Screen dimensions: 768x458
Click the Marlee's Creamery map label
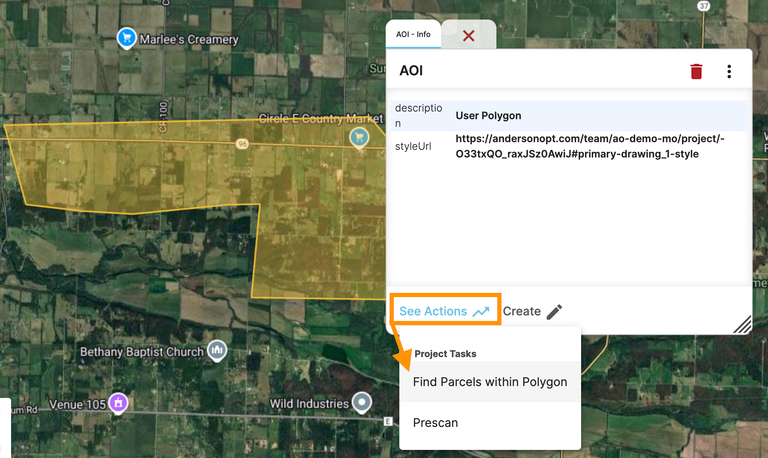(189, 39)
